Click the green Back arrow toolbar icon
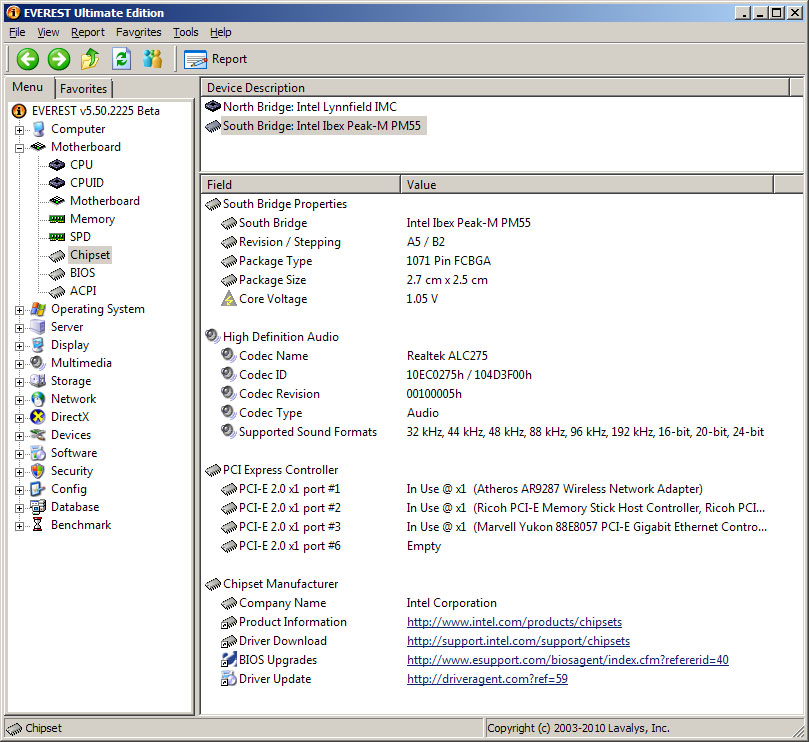The image size is (809, 742). (x=27, y=59)
